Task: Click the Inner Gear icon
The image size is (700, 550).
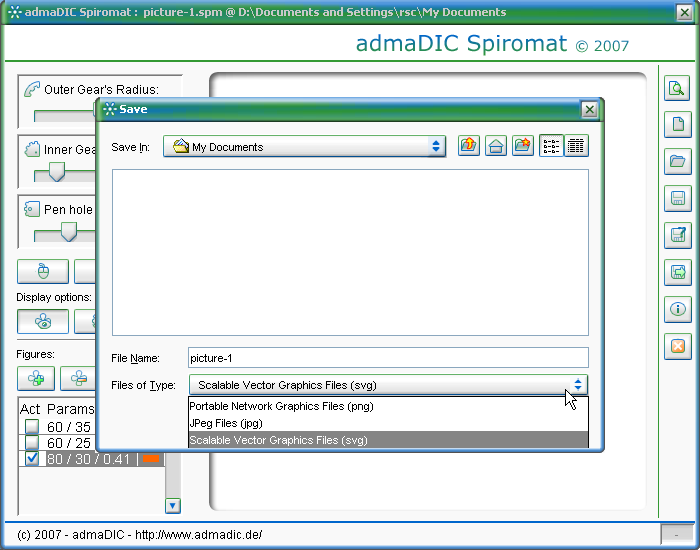Action: 32,149
